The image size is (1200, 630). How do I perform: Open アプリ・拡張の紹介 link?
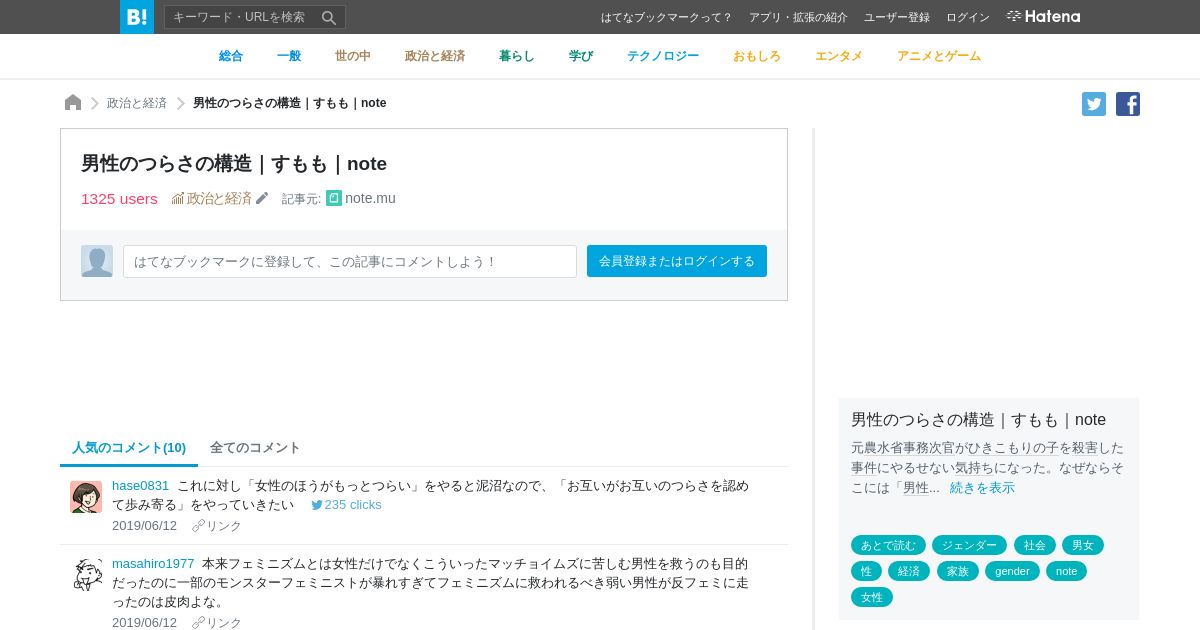click(x=798, y=17)
